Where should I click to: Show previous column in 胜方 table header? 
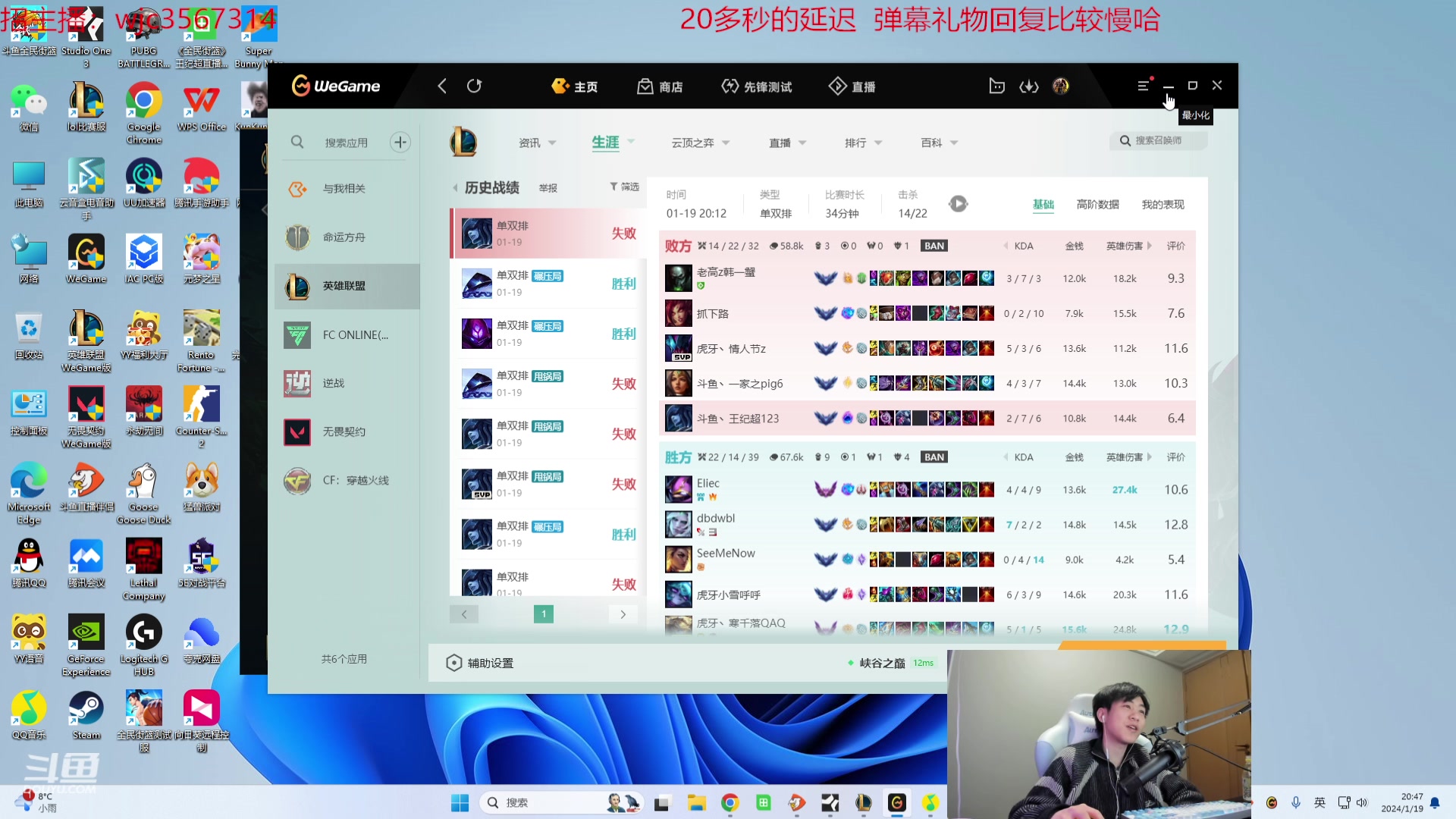1006,457
